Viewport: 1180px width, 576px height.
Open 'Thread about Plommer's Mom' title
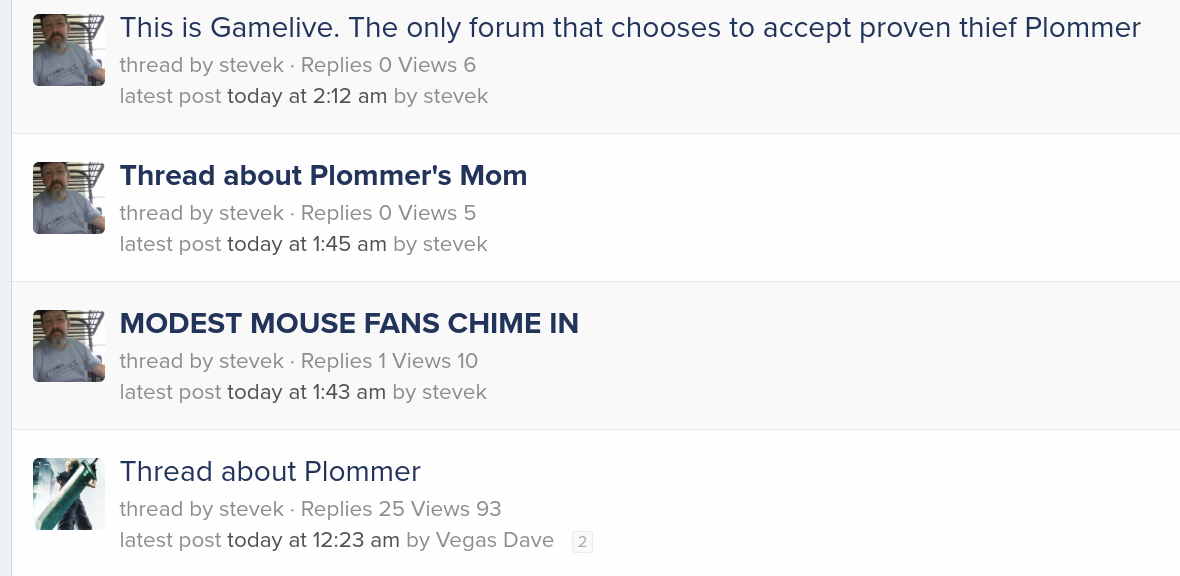click(x=323, y=175)
